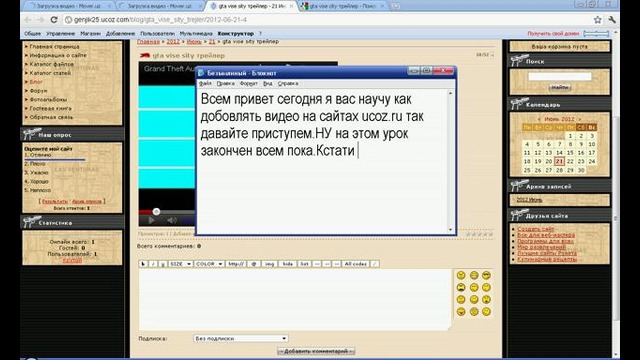Image resolution: width=640 pixels, height=360 pixels.
Task: Click the video volume speaker icon
Action: pos(172,220)
